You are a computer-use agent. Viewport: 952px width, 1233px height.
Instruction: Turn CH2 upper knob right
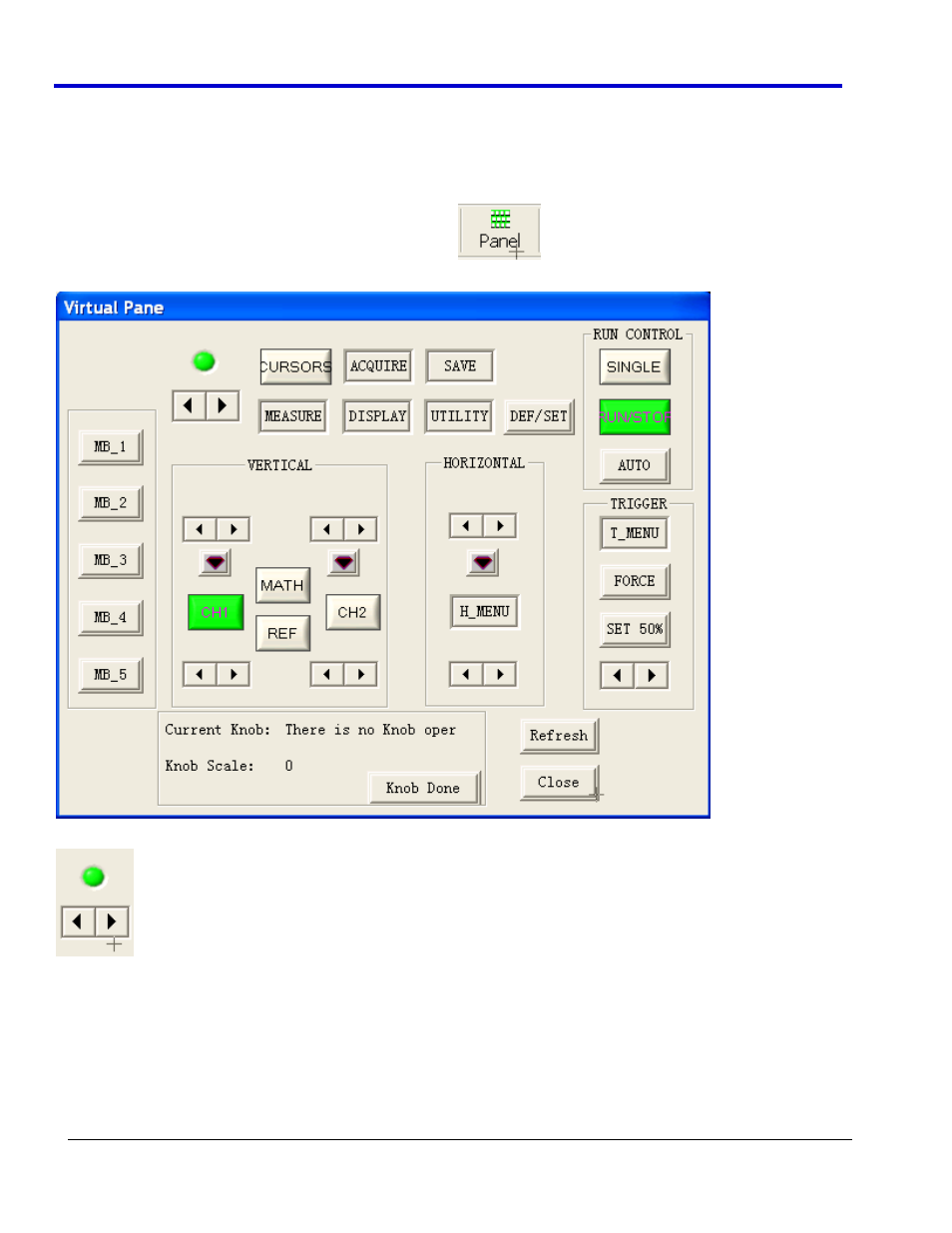[361, 529]
